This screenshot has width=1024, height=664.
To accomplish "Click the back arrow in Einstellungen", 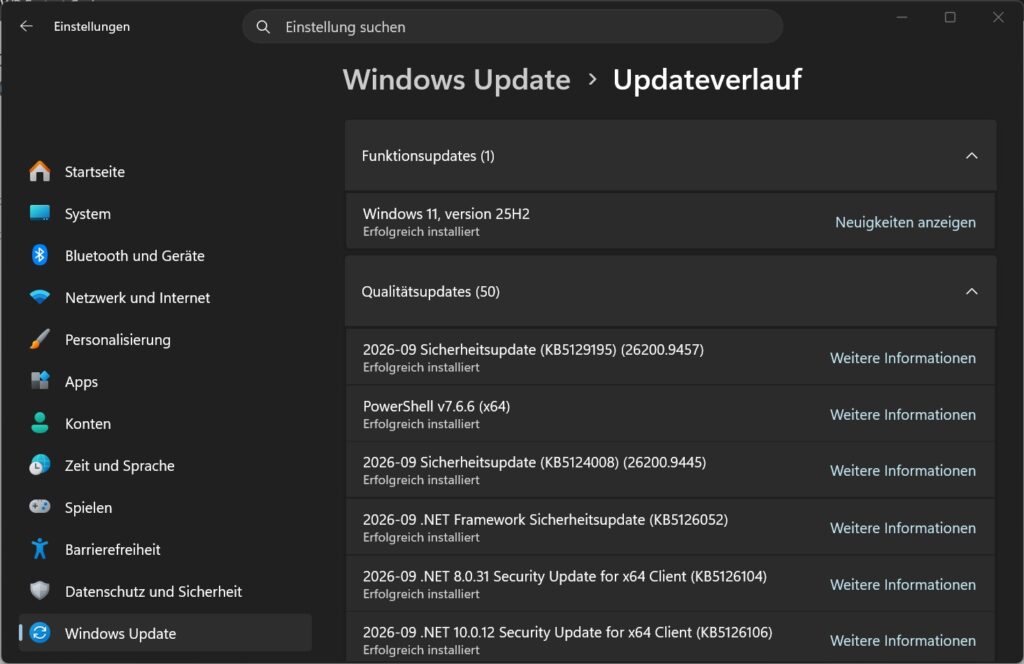I will [x=26, y=26].
